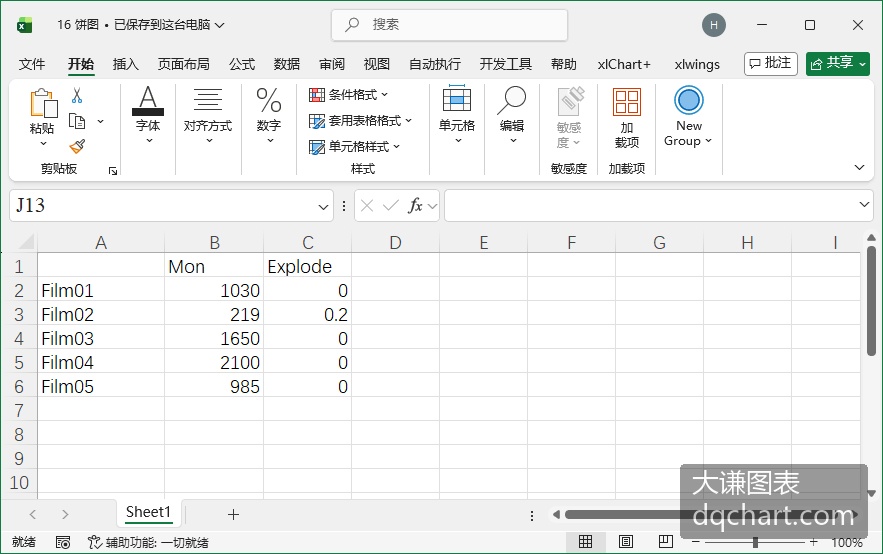The width and height of the screenshot is (883, 554).
Task: Open the clipboard dialog launcher
Action: (x=113, y=171)
